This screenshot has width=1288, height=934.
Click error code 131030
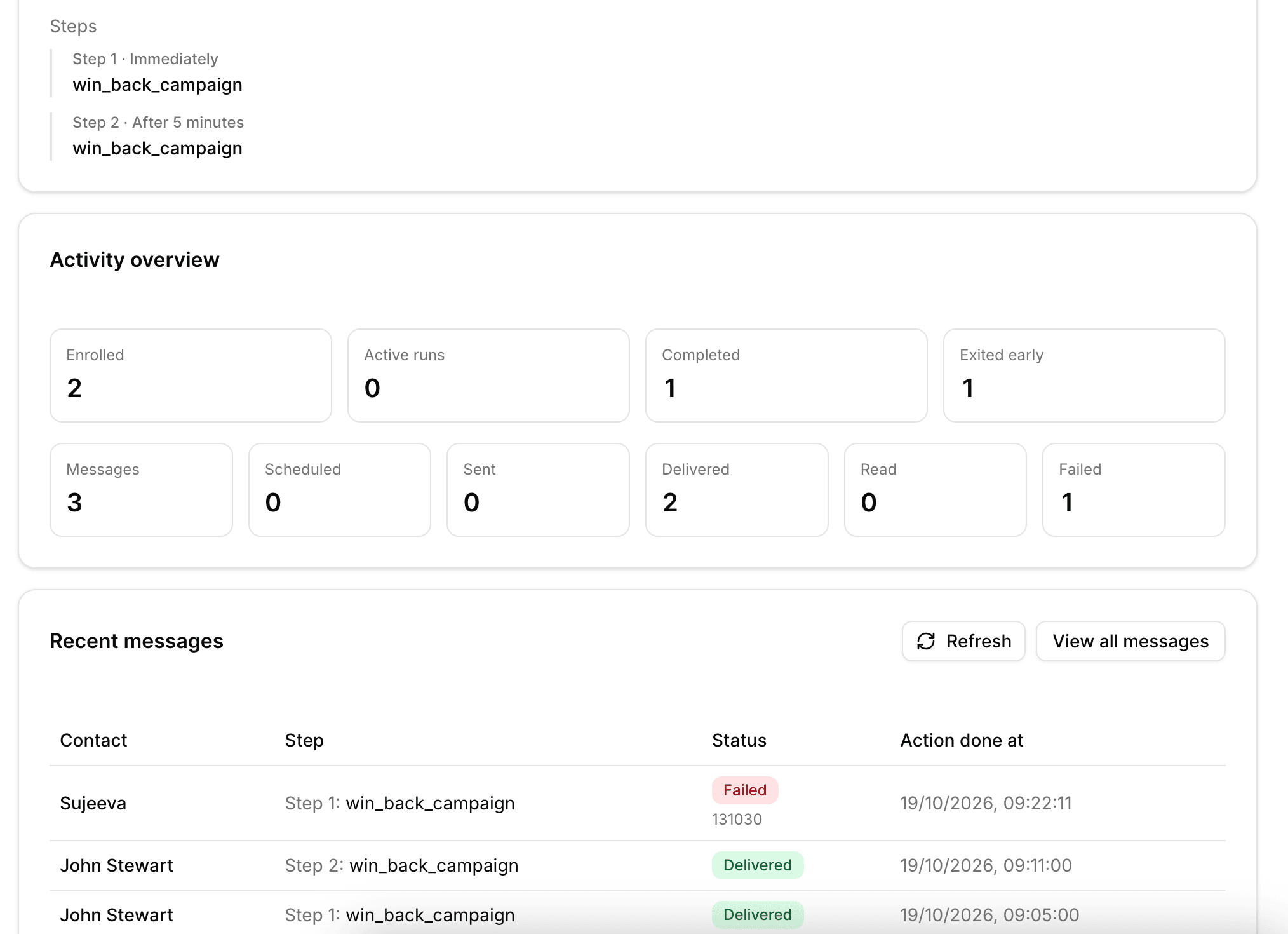click(x=737, y=819)
